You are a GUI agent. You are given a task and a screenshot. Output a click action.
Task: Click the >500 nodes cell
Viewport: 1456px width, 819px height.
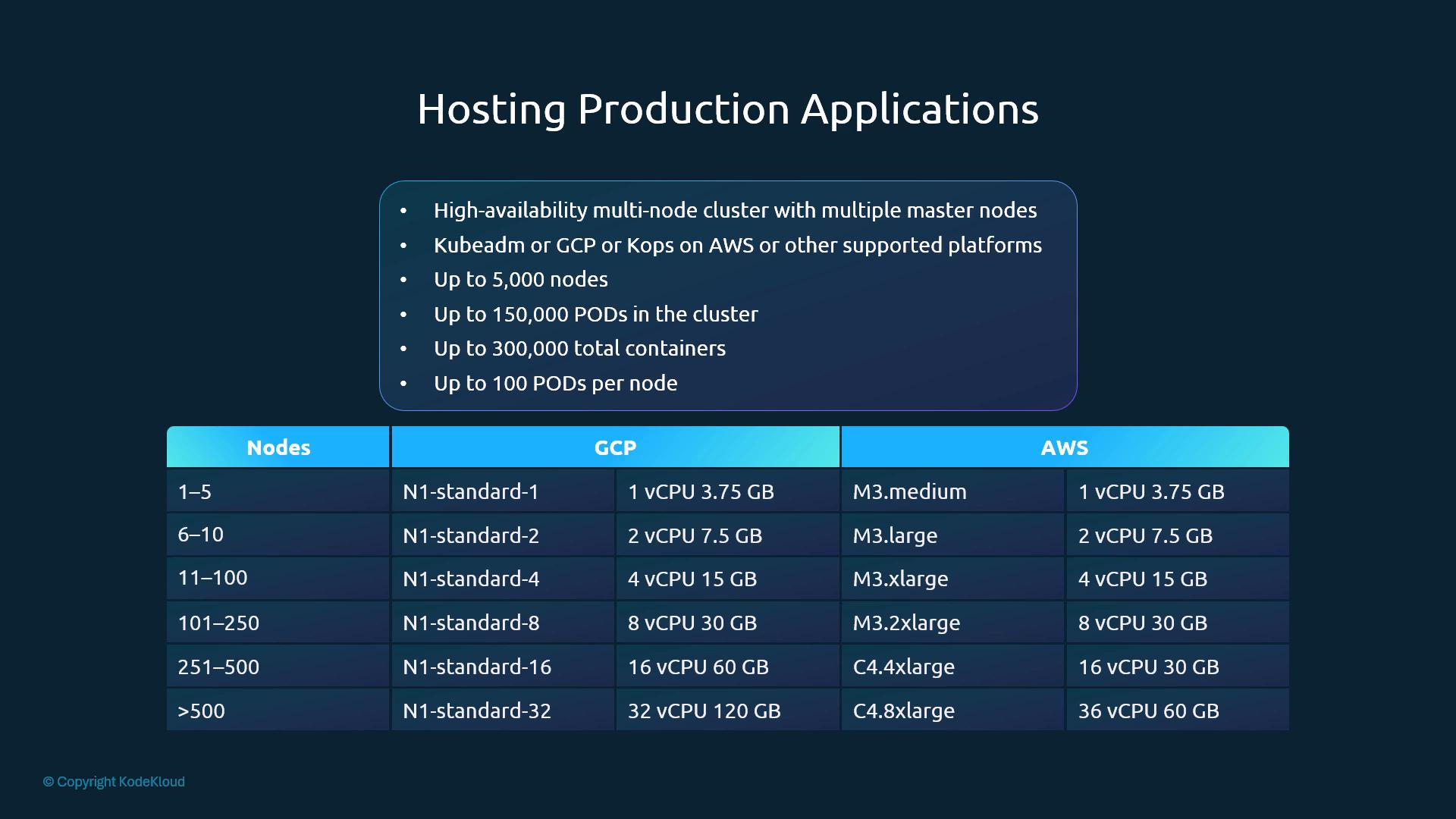(x=278, y=711)
